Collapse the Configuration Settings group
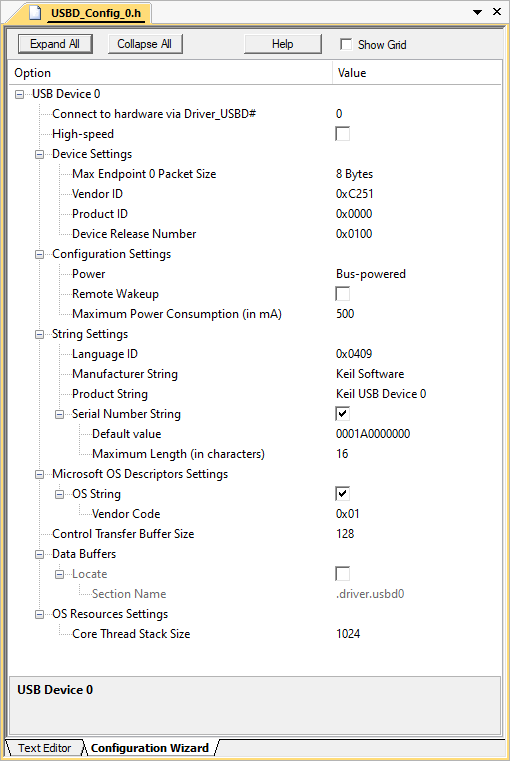Screen dimensions: 510x761 (x=39, y=254)
